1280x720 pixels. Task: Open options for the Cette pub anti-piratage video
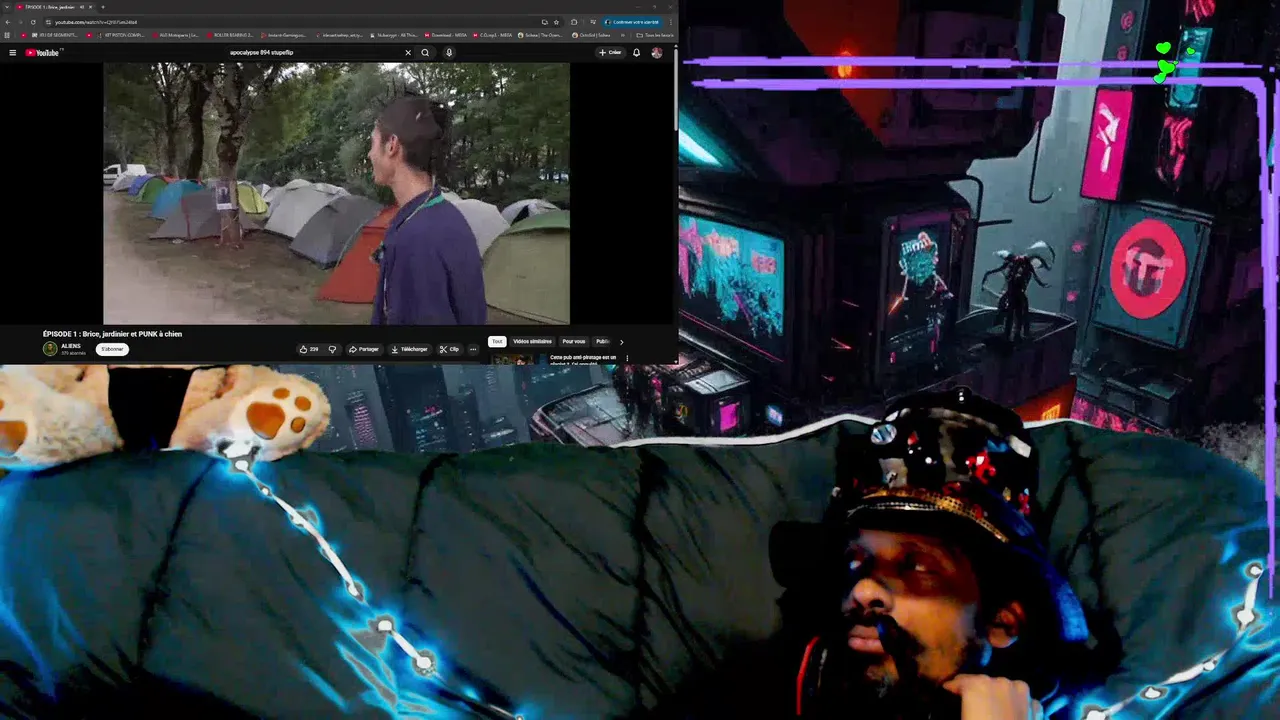point(627,357)
